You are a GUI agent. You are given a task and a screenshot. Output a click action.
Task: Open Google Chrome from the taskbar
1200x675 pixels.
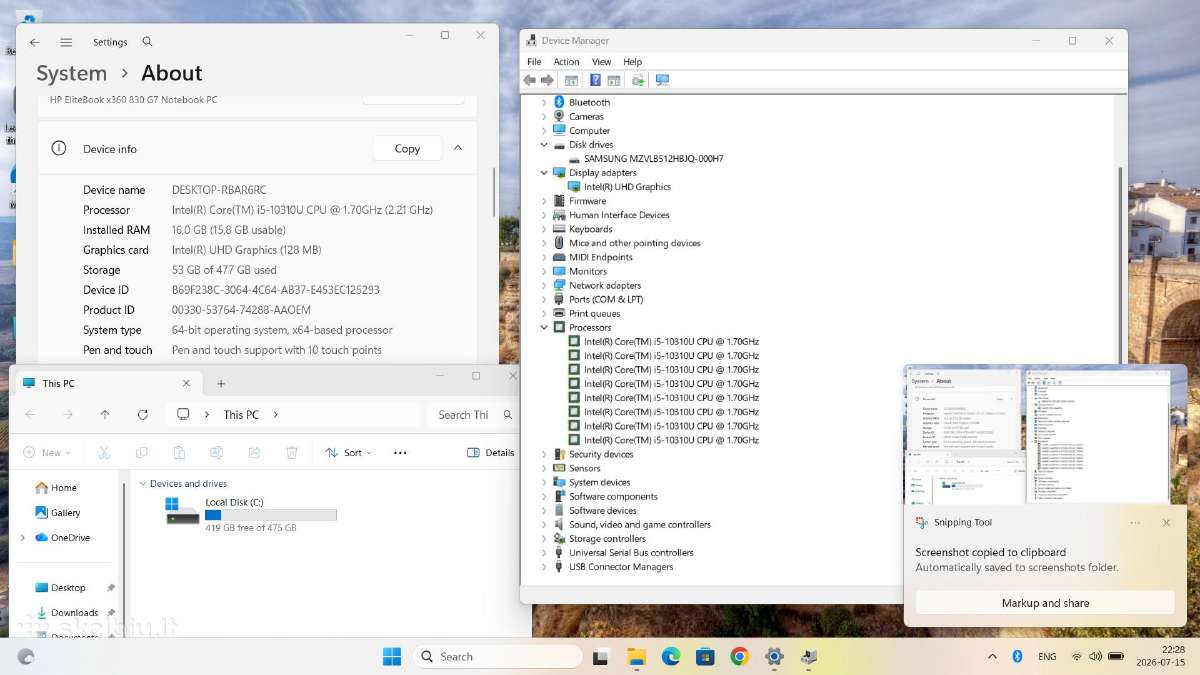click(x=739, y=656)
